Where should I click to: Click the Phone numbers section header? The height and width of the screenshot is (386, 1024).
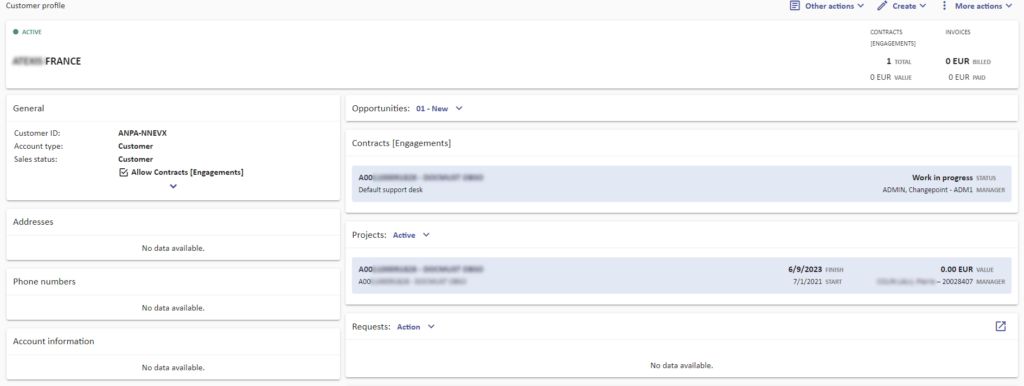[44, 281]
